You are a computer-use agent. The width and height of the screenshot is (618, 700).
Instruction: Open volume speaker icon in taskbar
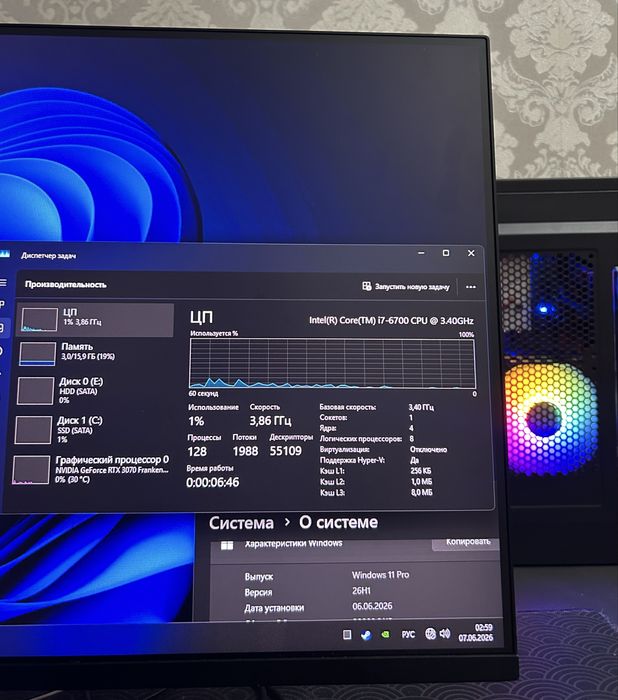click(x=445, y=633)
